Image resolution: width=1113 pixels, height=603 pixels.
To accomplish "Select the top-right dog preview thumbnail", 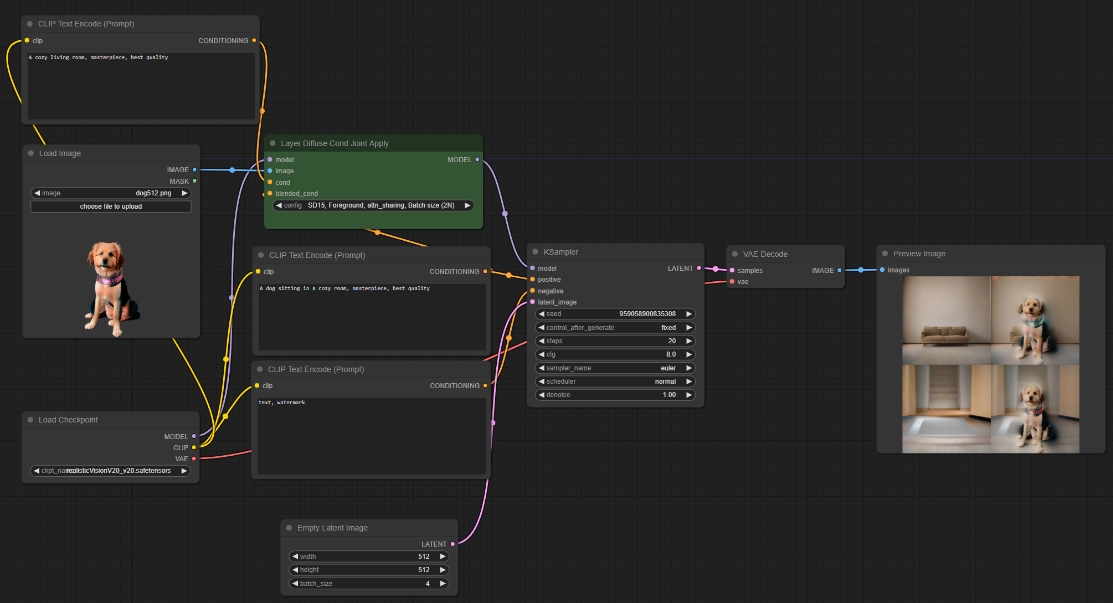I will tap(1034, 319).
